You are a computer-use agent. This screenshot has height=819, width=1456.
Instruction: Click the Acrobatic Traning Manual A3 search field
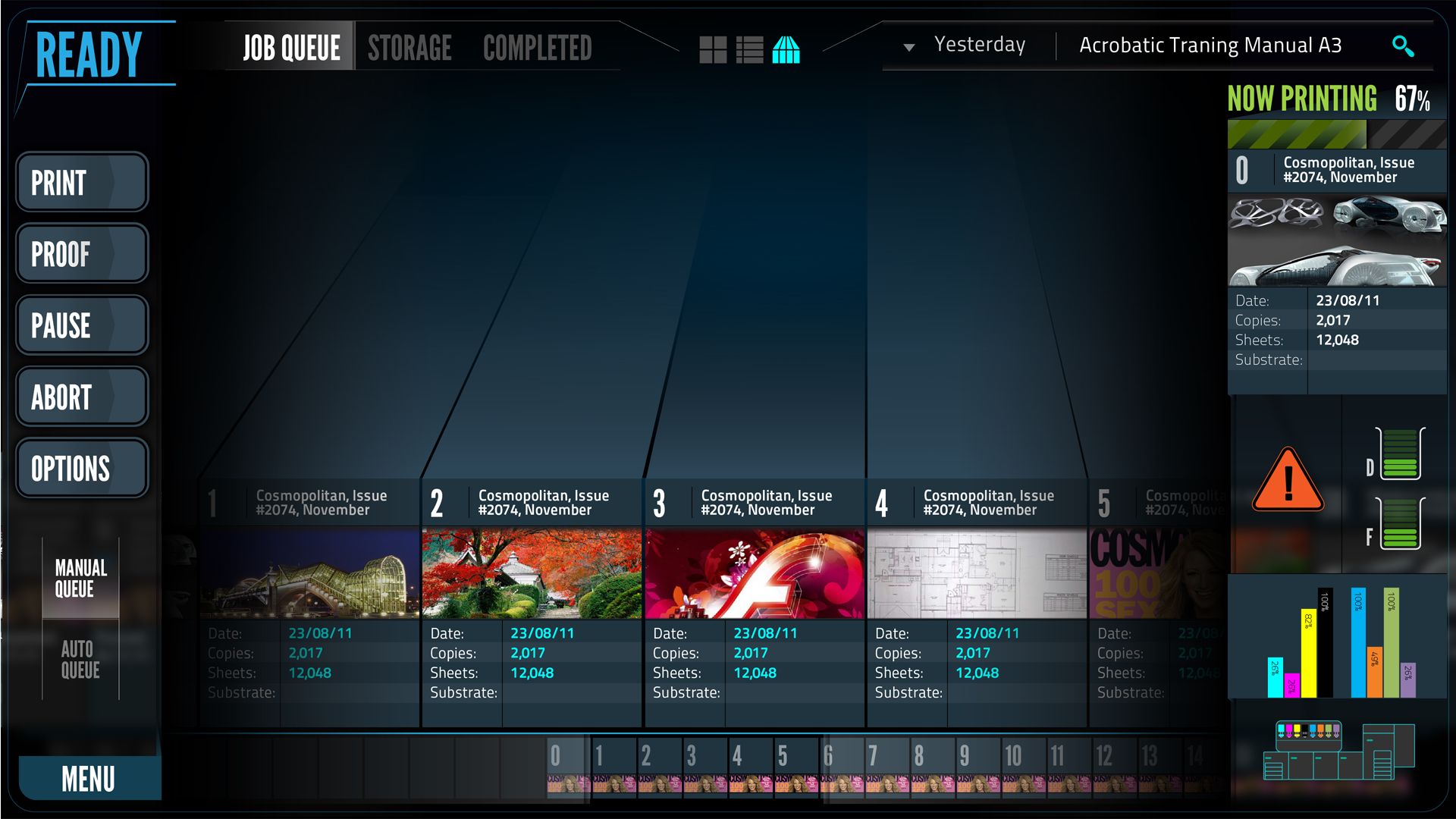tap(1210, 45)
